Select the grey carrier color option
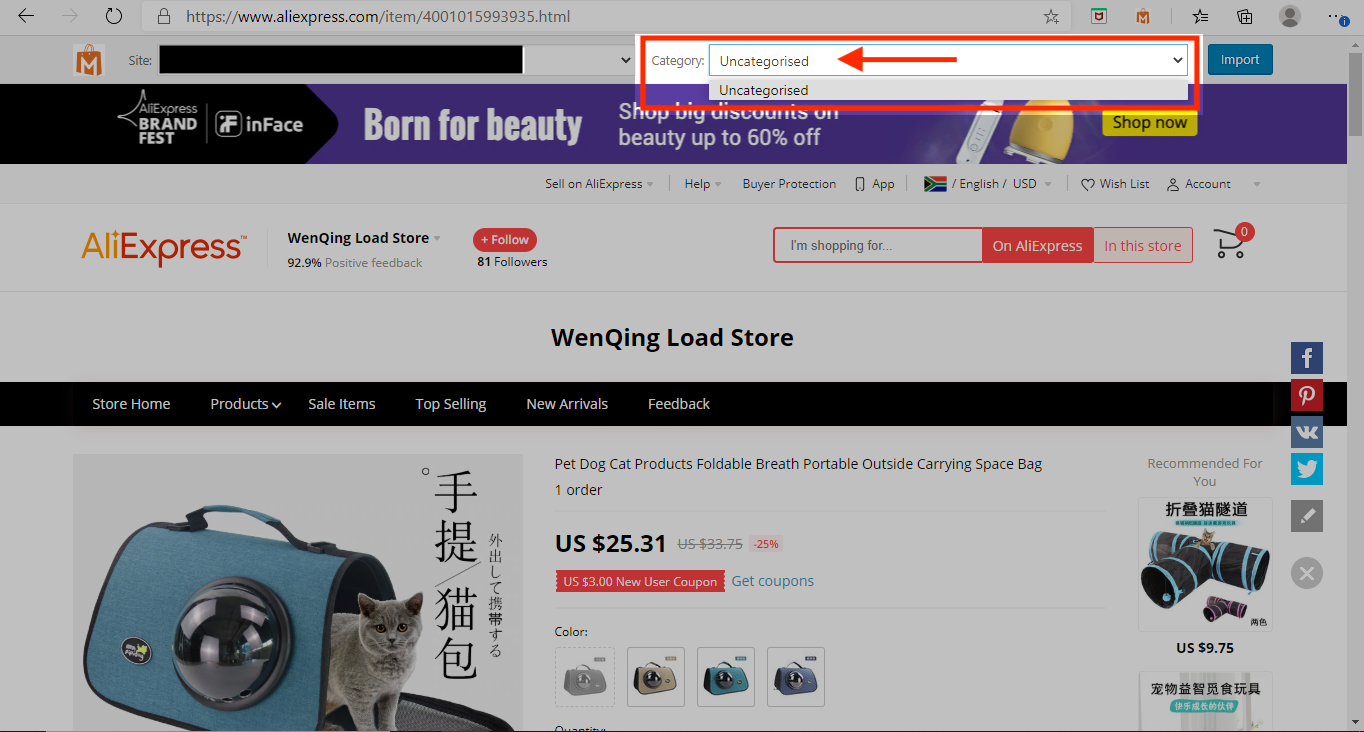 coord(585,677)
